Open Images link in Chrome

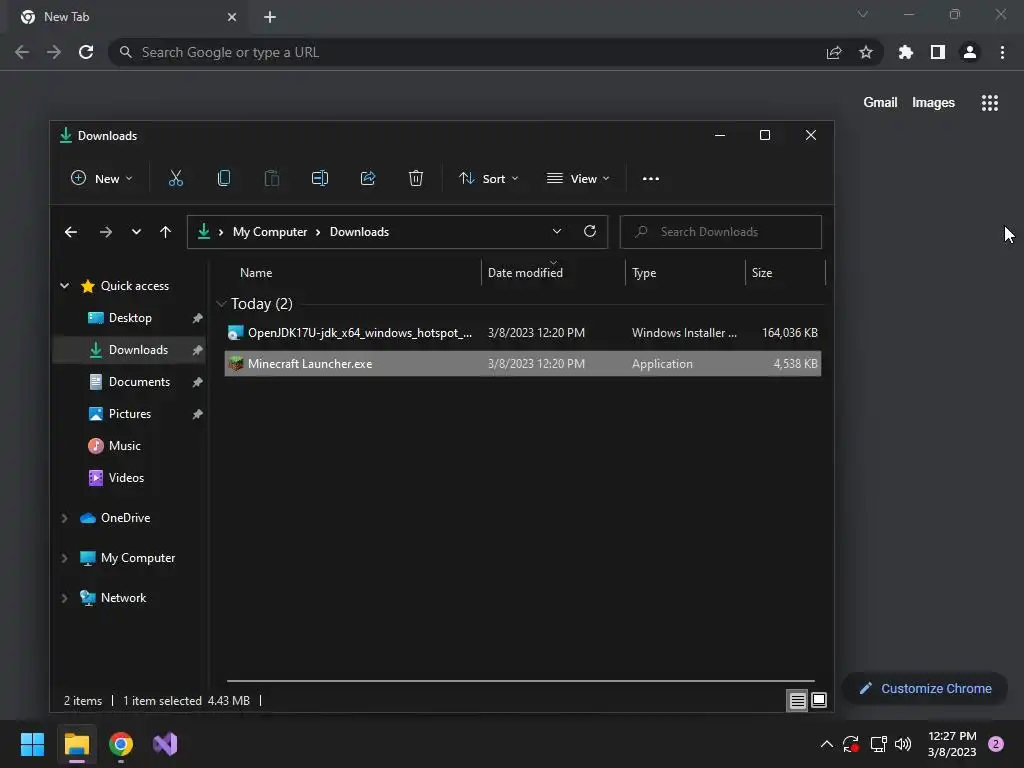pyautogui.click(x=933, y=103)
